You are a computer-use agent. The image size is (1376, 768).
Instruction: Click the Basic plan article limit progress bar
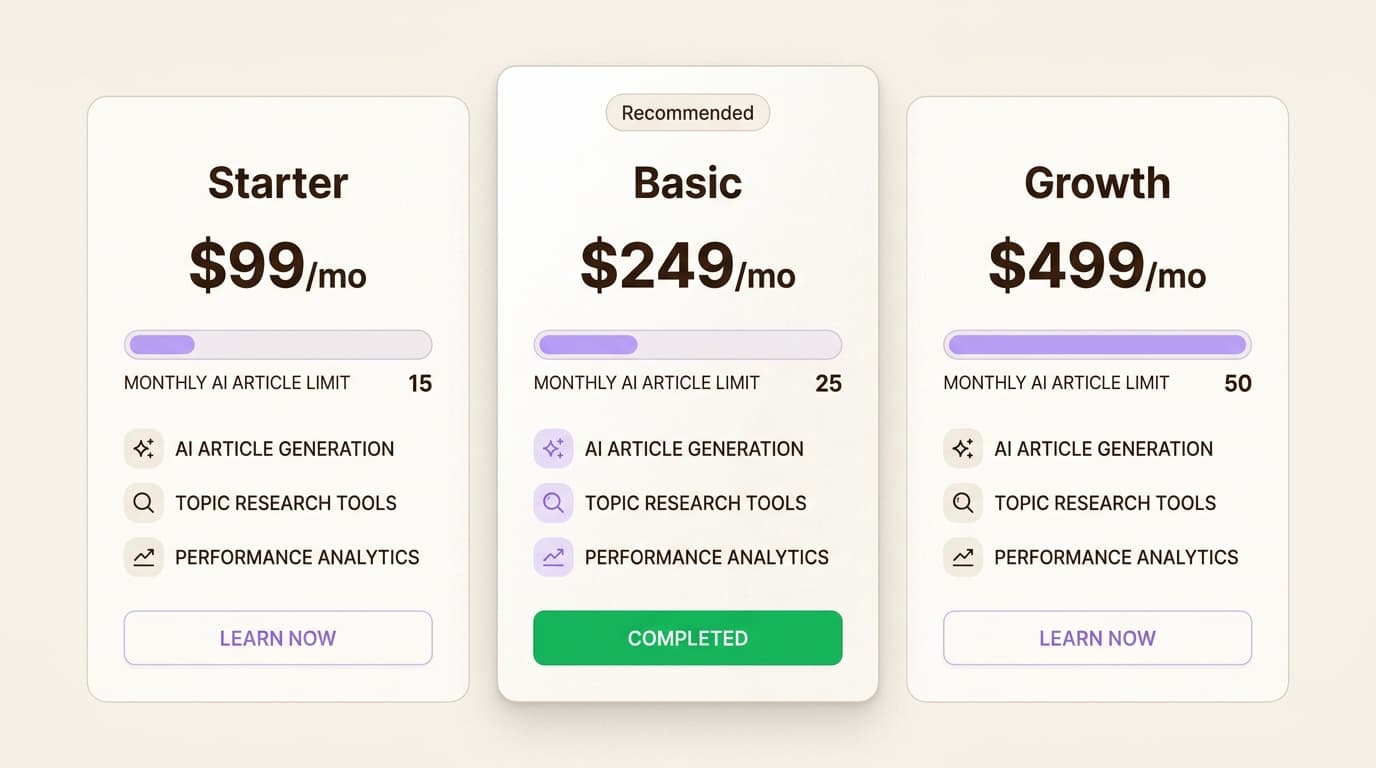point(688,345)
